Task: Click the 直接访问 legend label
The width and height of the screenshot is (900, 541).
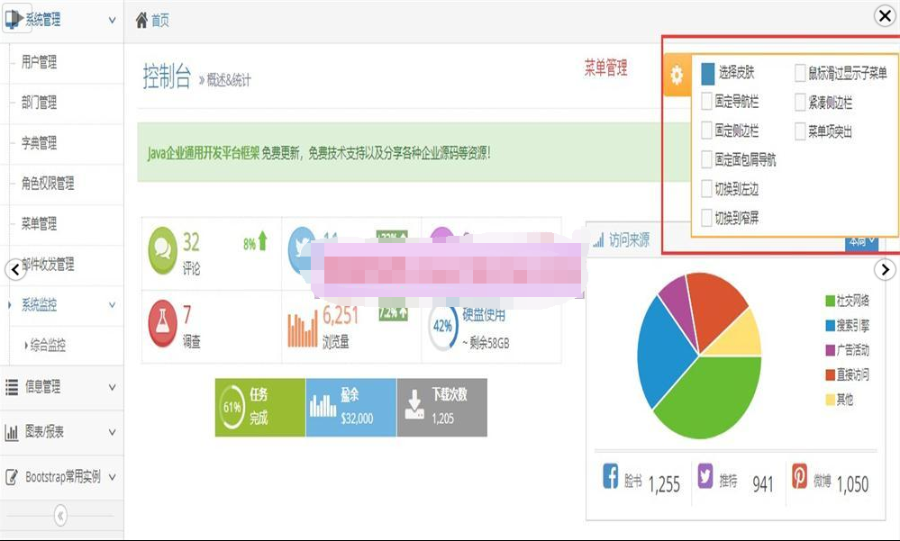Action: click(x=852, y=375)
